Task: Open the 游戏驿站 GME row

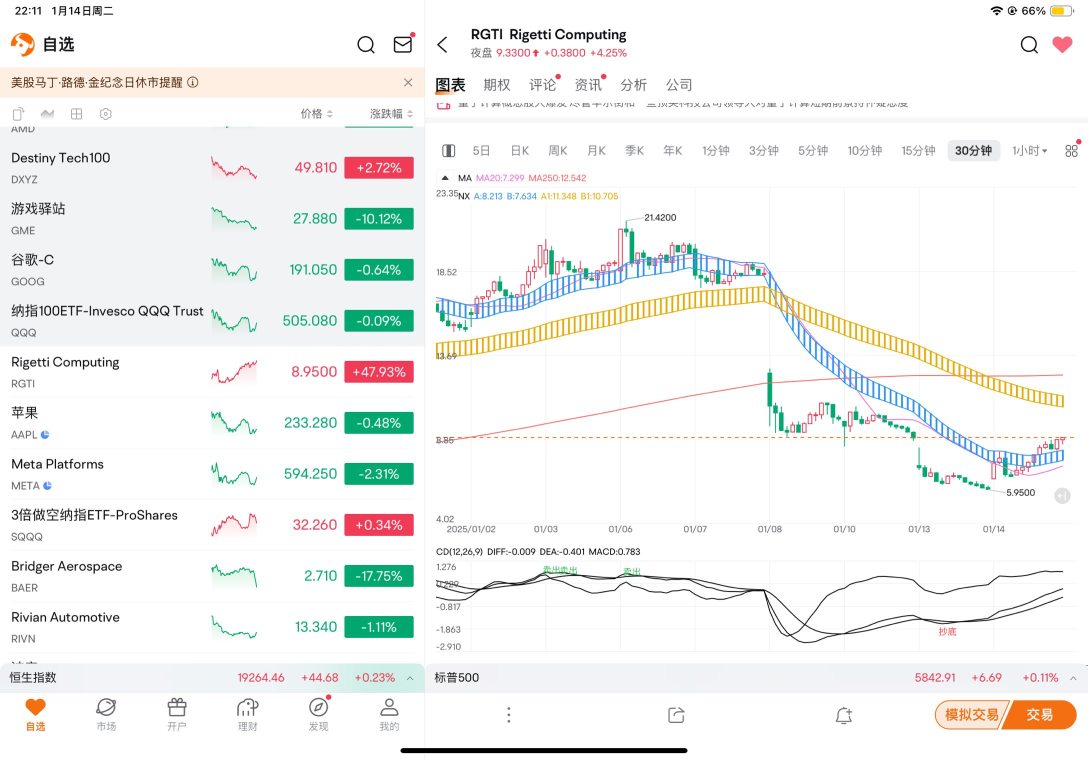Action: tap(212, 219)
